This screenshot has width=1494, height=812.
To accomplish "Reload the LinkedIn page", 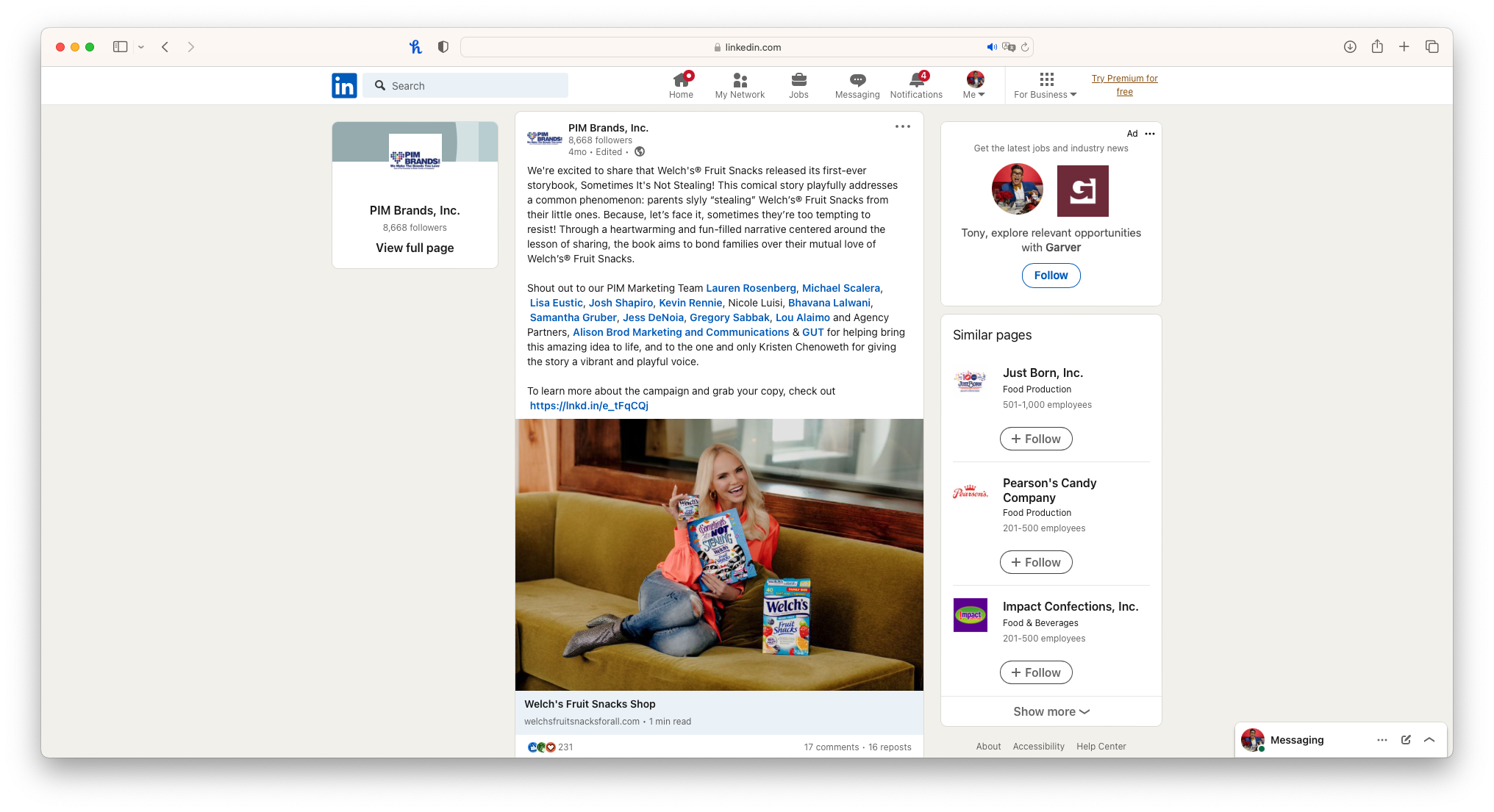I will click(x=1025, y=47).
